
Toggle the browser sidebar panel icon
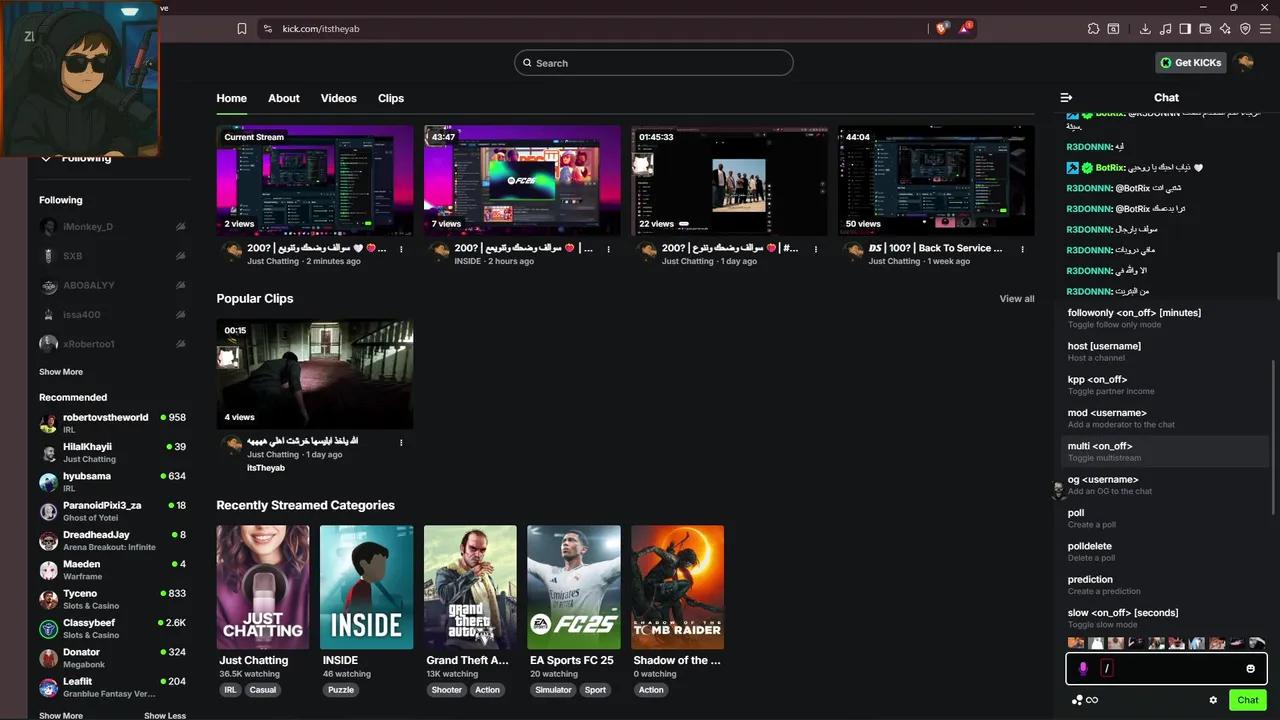[1185, 29]
